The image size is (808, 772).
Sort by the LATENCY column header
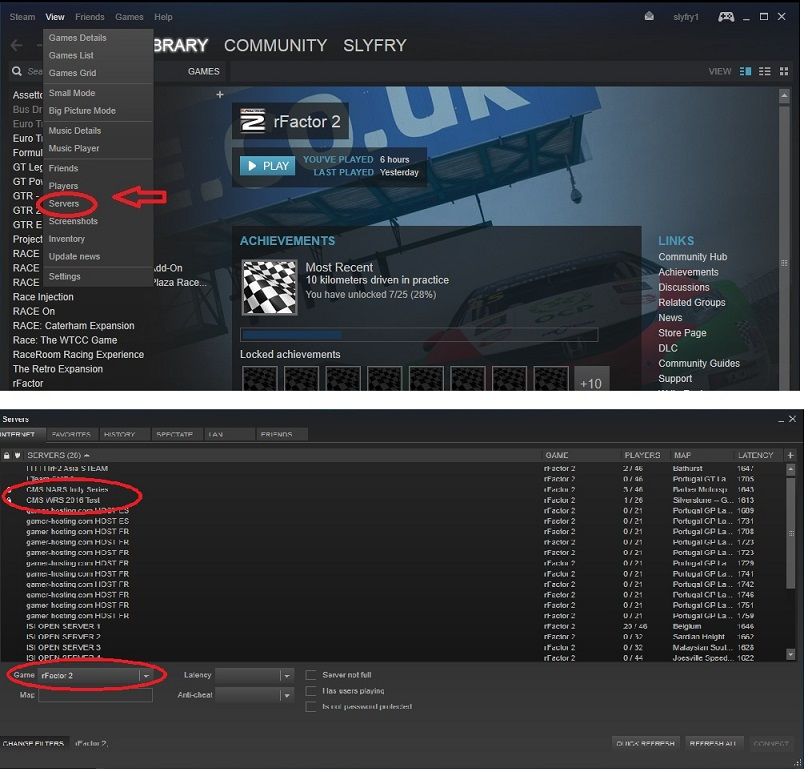click(x=755, y=456)
